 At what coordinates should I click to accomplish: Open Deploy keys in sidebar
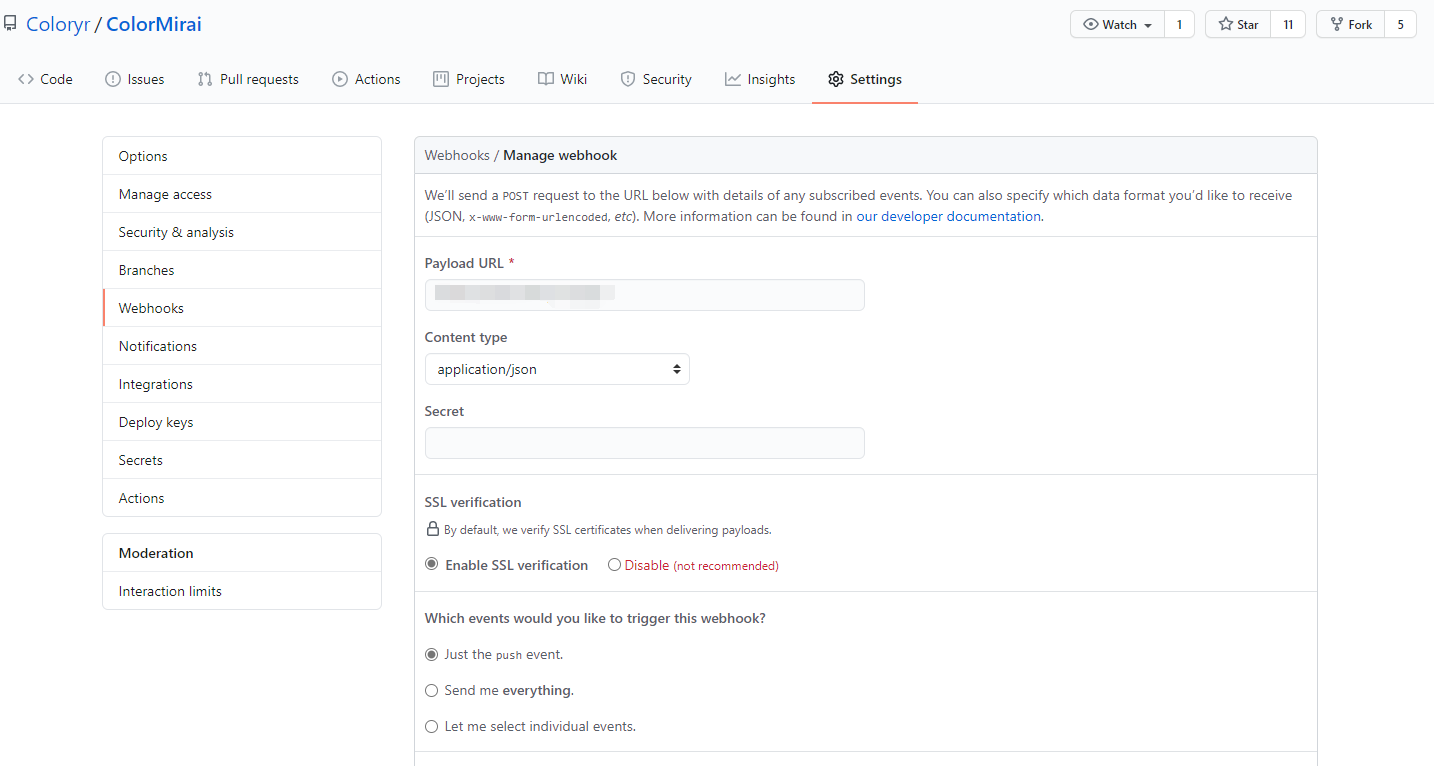tap(242, 422)
